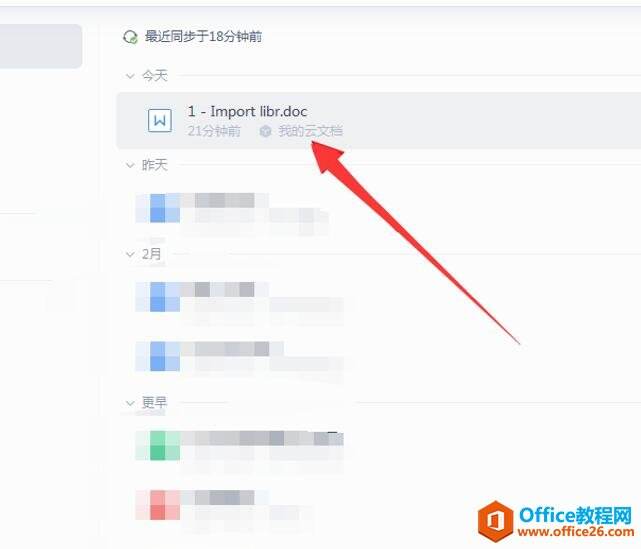Viewport: 641px width, 549px height.
Task: Click the 21分钟前 timestamp
Action: [x=214, y=131]
